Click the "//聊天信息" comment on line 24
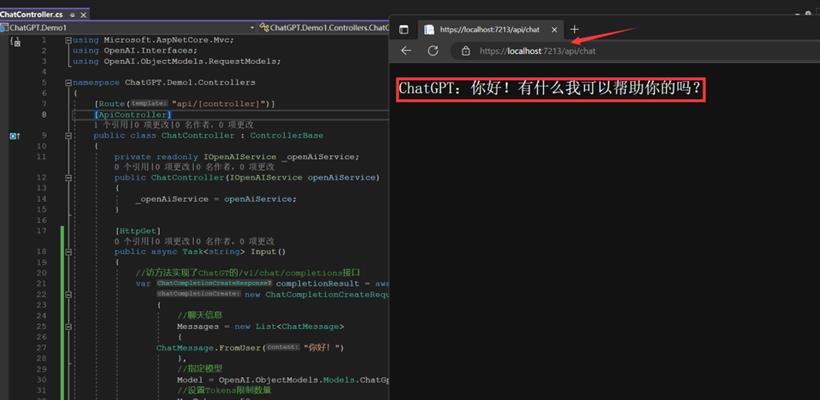 point(200,315)
